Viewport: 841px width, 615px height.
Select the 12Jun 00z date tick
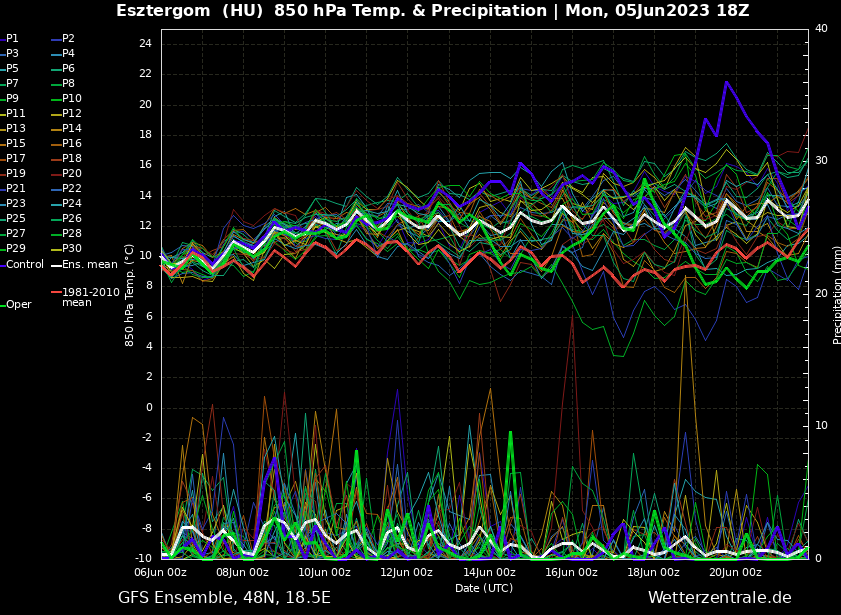tap(407, 573)
